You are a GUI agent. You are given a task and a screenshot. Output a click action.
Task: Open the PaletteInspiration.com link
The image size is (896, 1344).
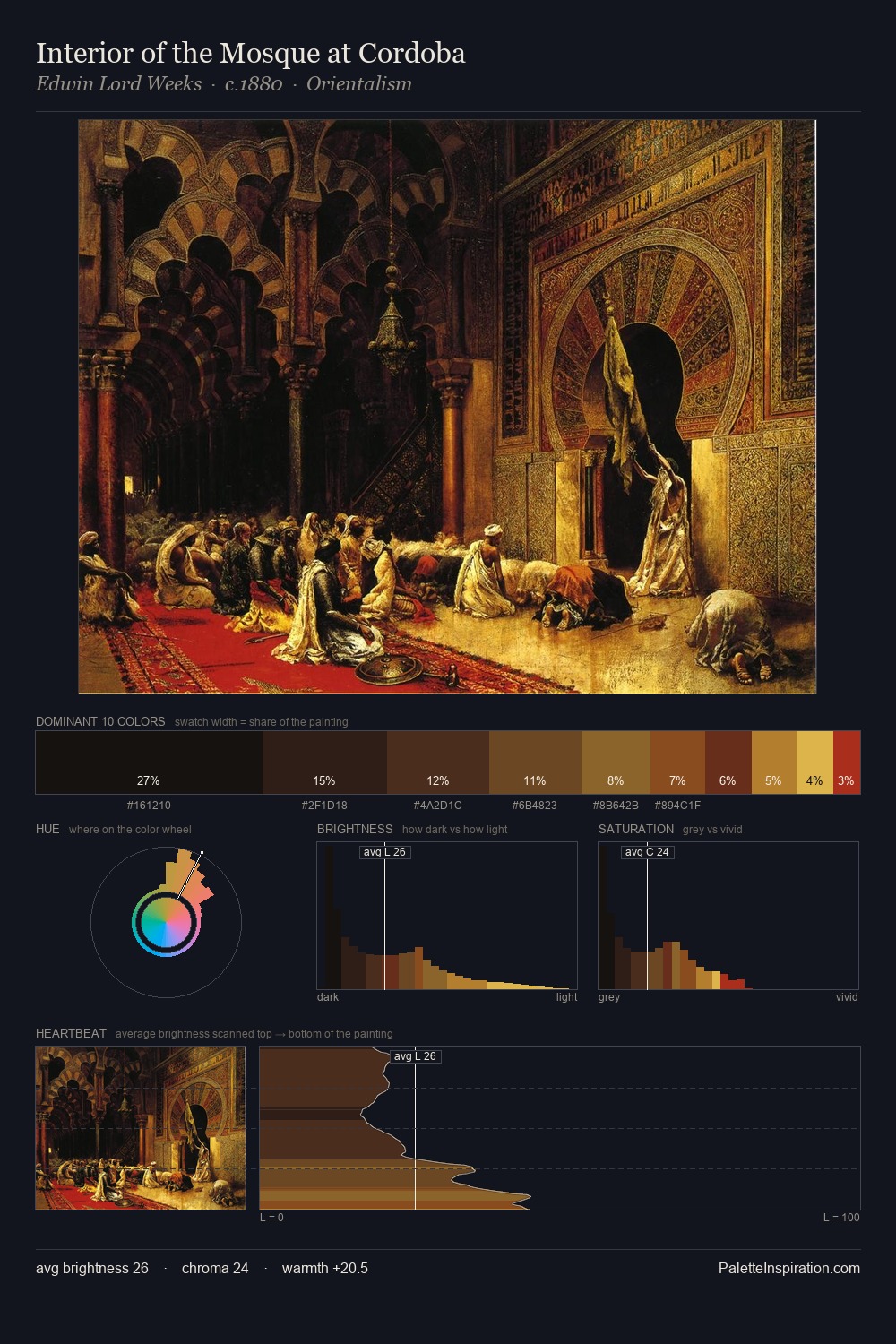[x=789, y=1268]
